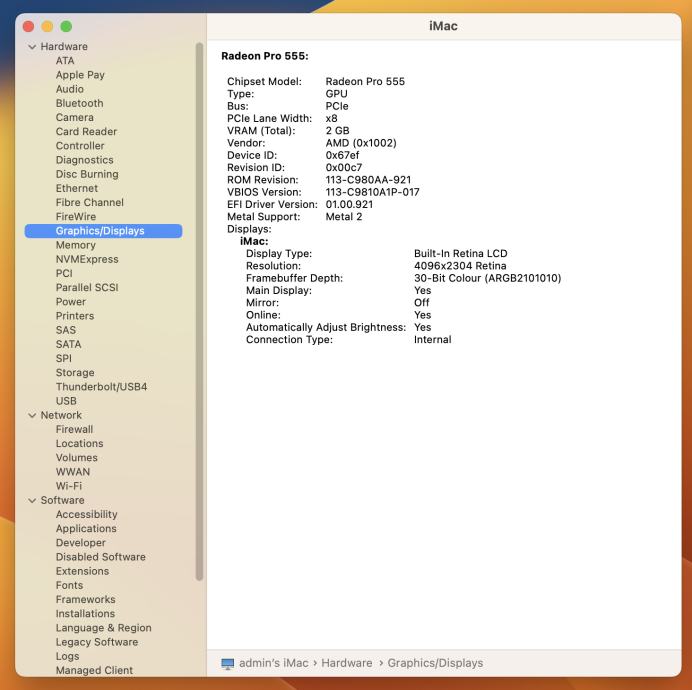Open Thunderbolt/USB4 details

tap(101, 387)
